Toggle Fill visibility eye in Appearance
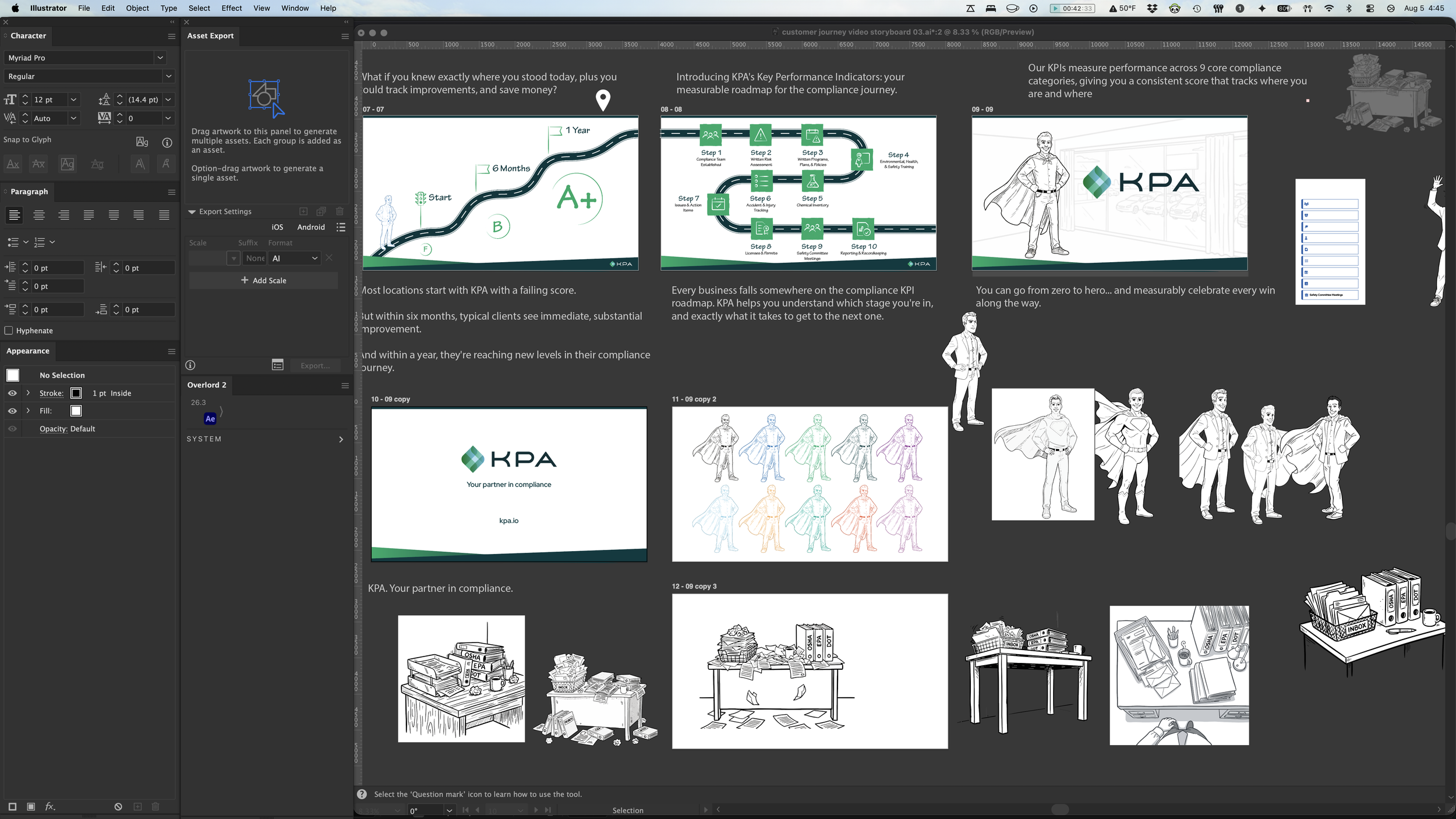Image resolution: width=1456 pixels, height=819 pixels. tap(12, 411)
